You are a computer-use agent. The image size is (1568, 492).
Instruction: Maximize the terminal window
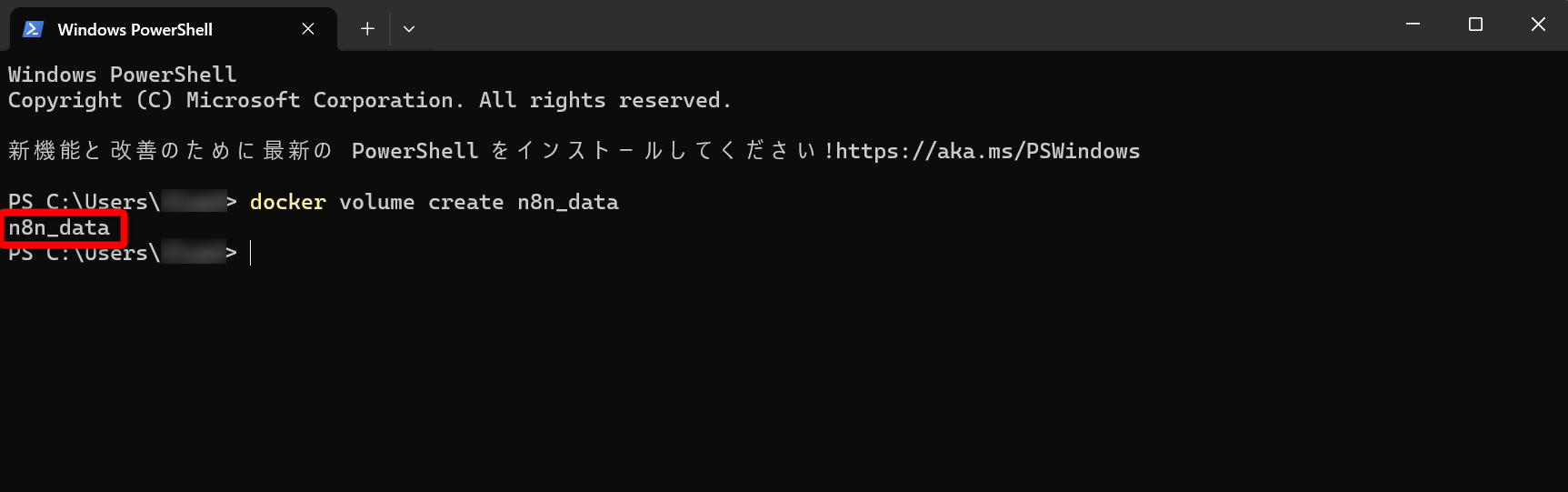pos(1475,25)
